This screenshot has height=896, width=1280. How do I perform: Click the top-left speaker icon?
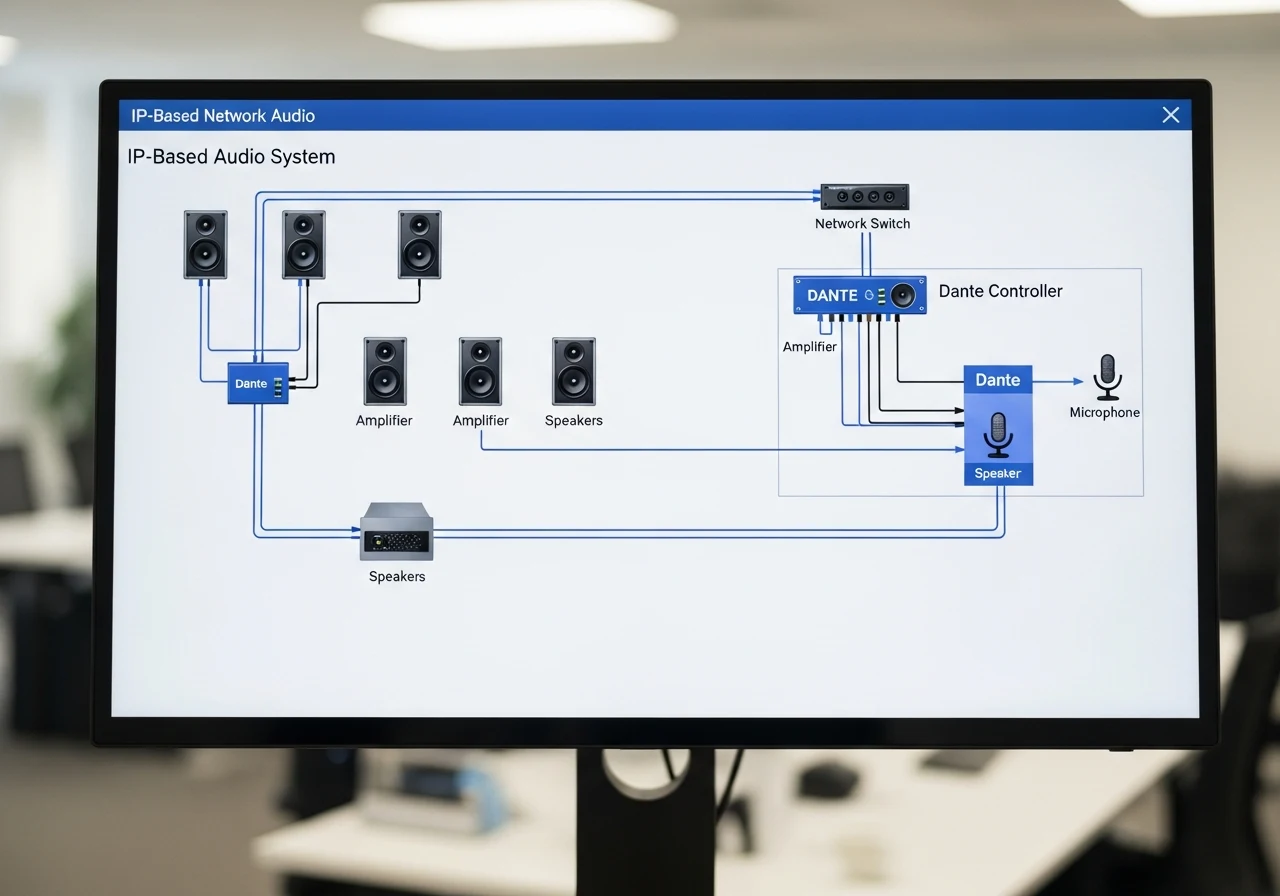click(205, 244)
